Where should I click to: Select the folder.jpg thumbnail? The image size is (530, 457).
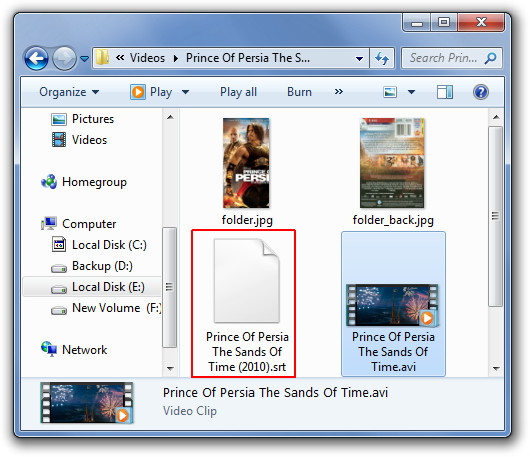246,163
